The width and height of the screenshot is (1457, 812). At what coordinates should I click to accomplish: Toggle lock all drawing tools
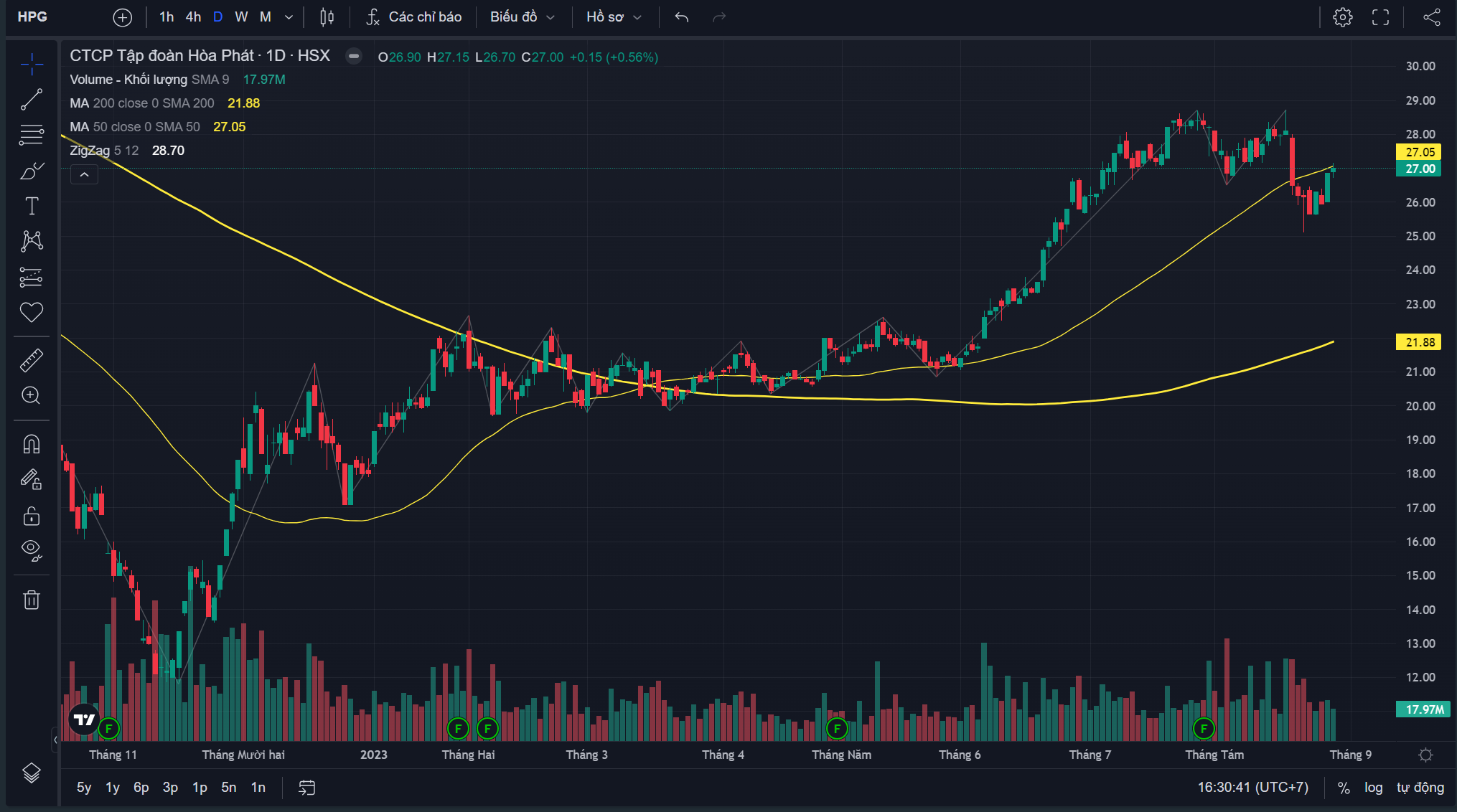coord(32,516)
